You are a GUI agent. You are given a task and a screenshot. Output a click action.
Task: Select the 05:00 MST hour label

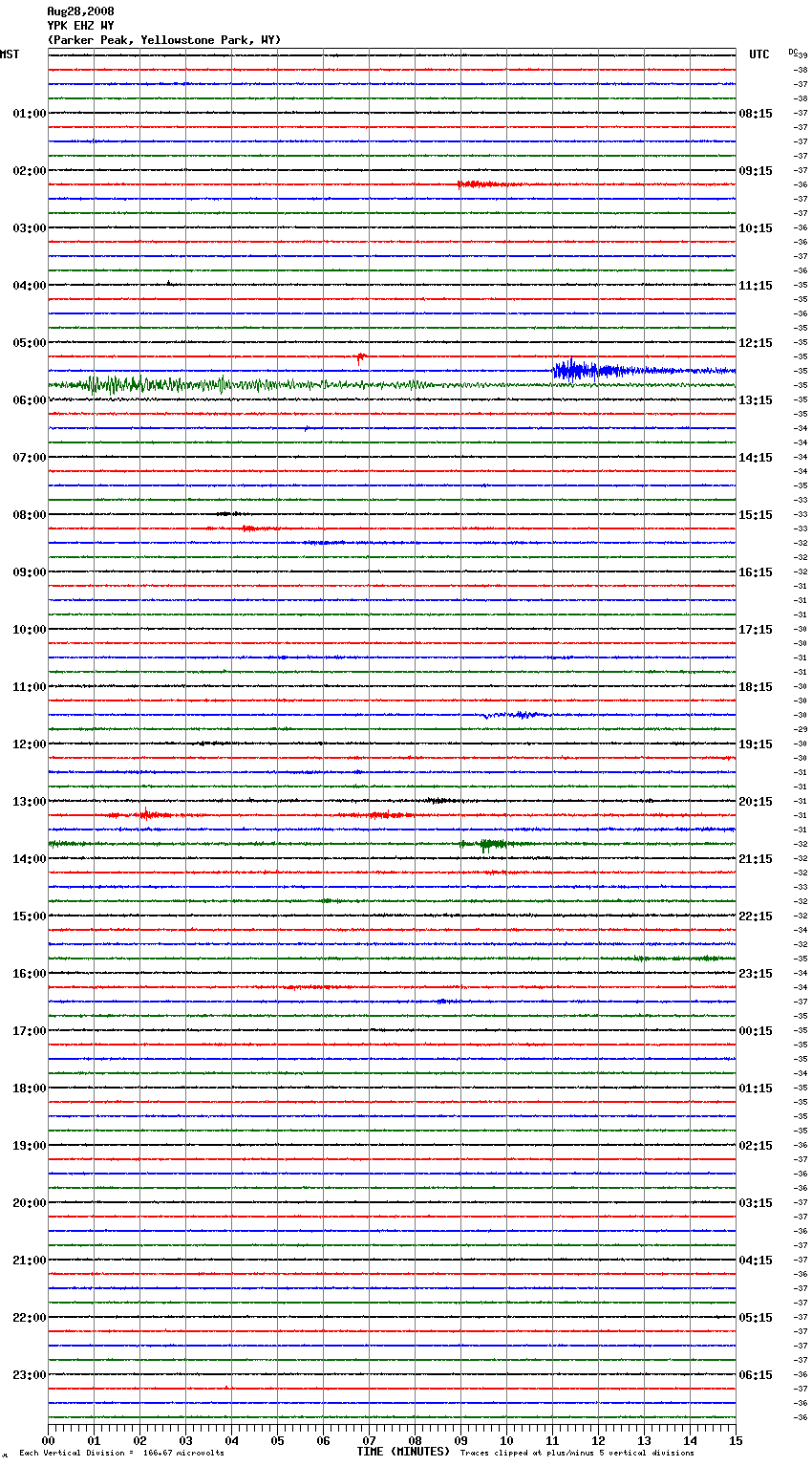(x=30, y=343)
